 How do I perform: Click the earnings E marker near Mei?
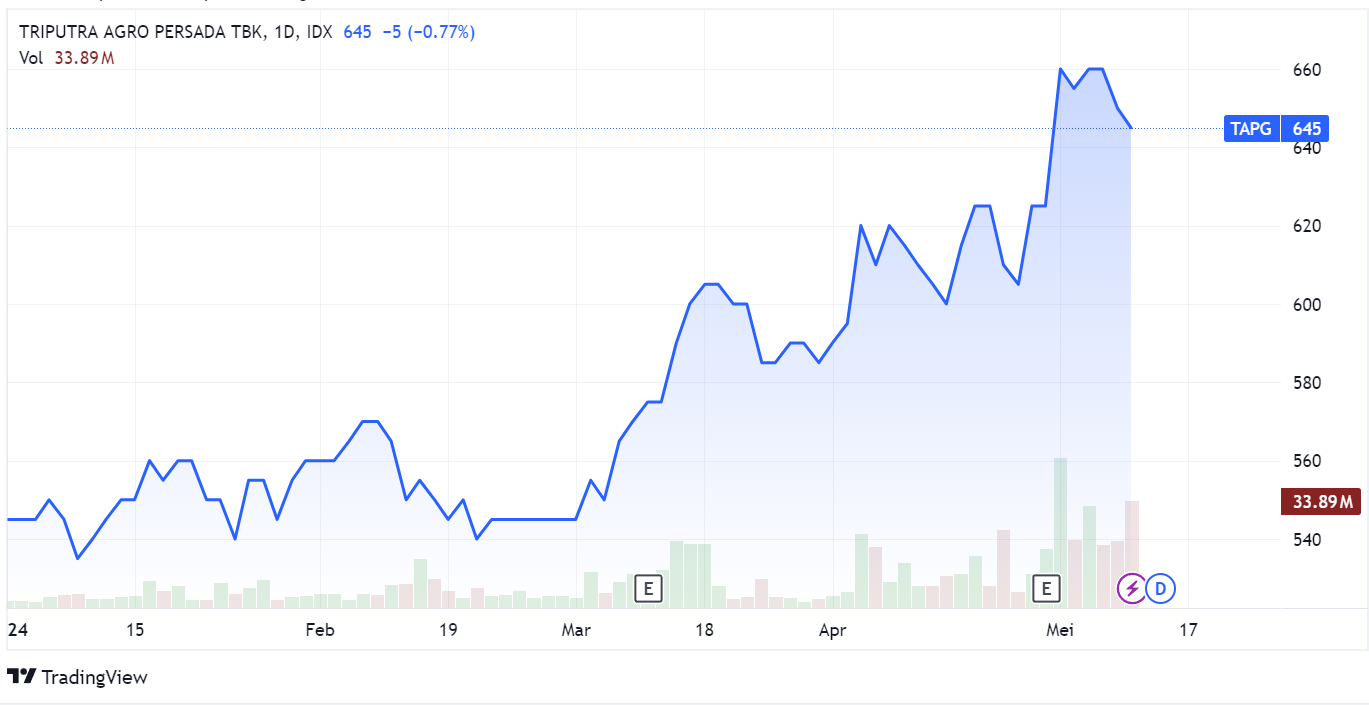point(1046,588)
